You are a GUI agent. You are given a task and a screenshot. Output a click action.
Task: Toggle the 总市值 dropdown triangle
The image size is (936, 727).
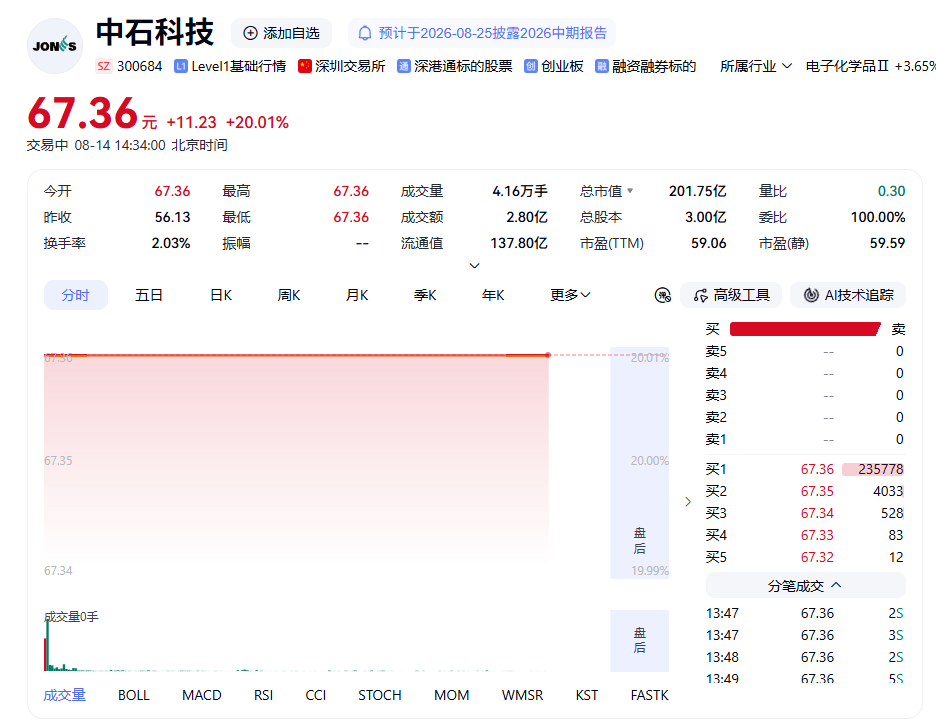tap(630, 191)
